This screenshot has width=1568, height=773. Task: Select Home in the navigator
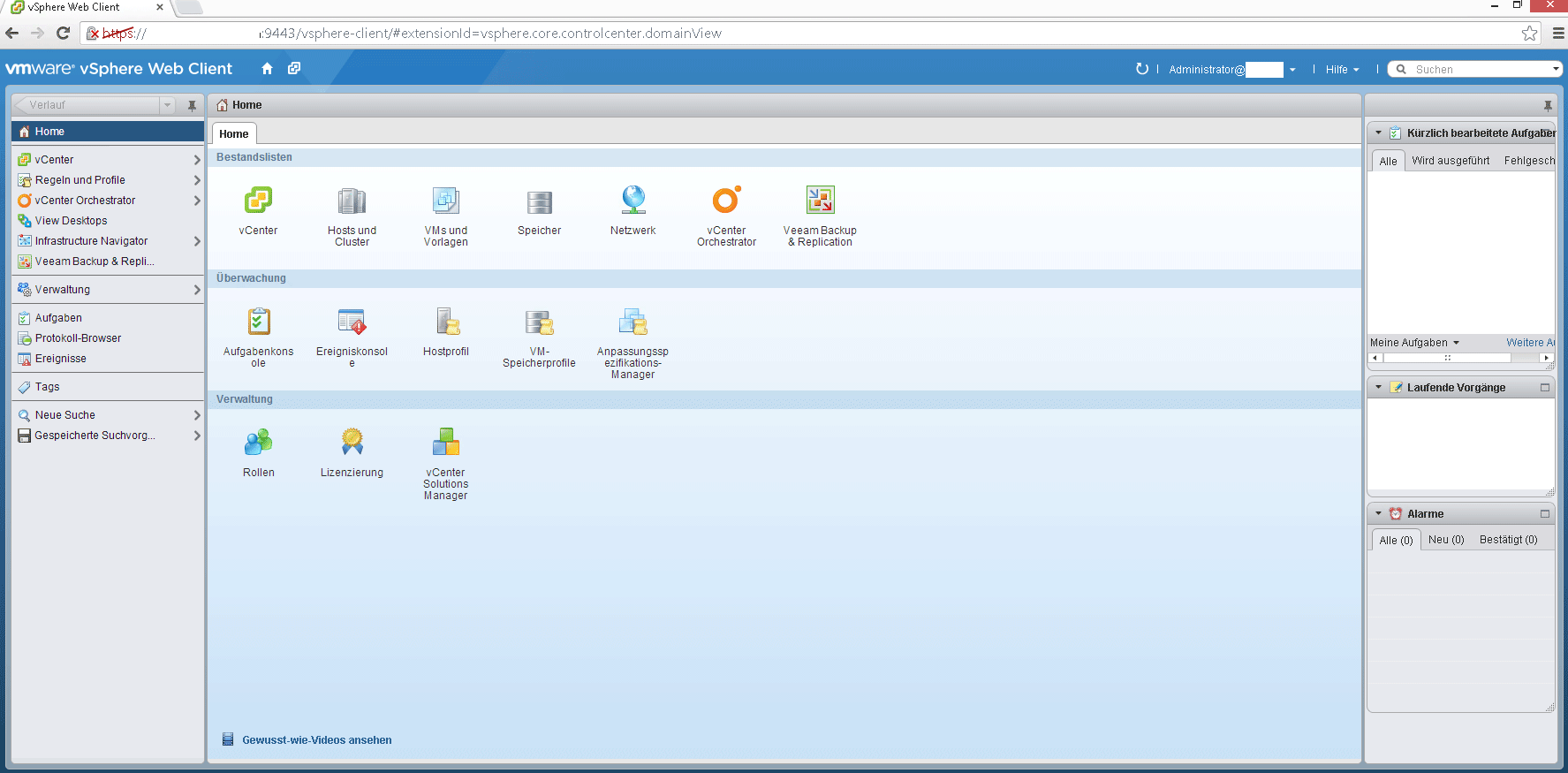[x=108, y=132]
